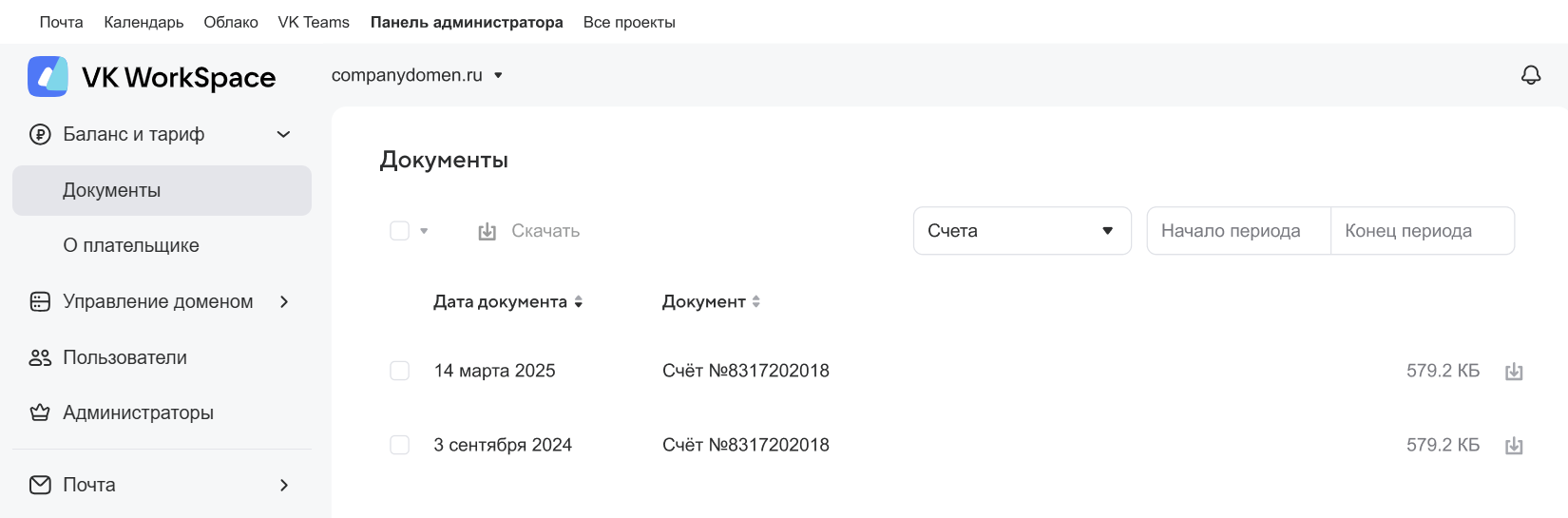
Task: Open Календарь in the top navigation
Action: click(143, 22)
